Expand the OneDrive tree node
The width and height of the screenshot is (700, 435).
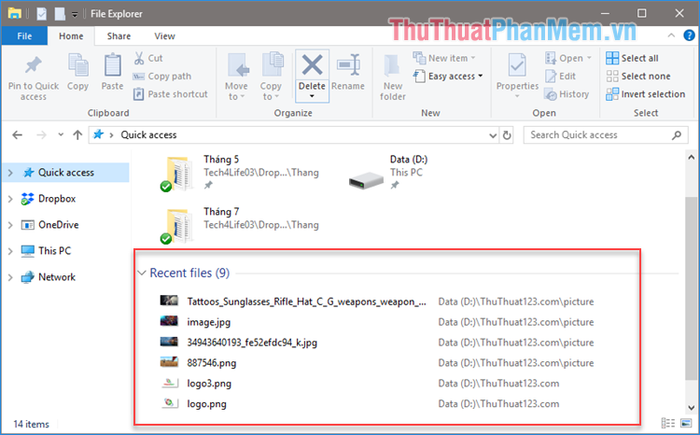[x=10, y=225]
